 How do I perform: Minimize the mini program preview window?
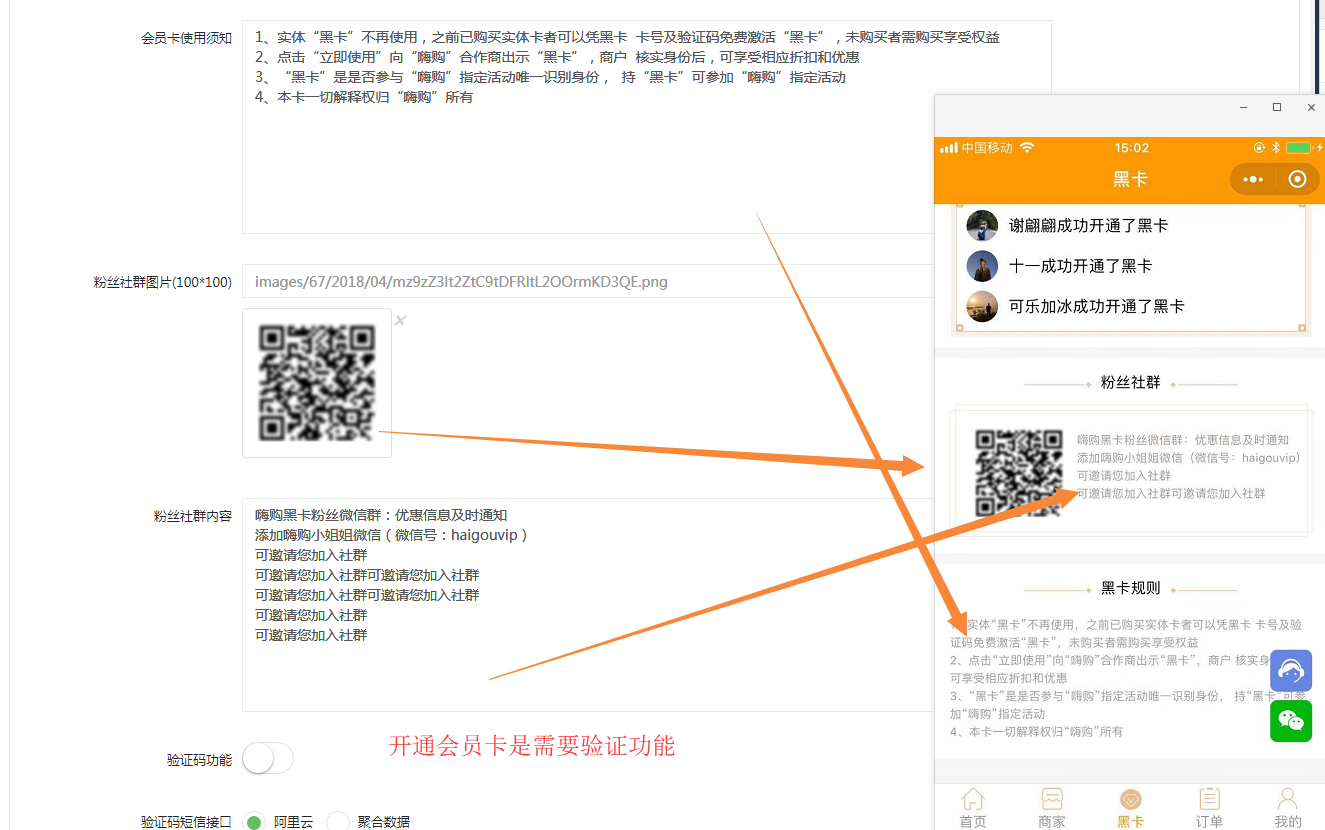tap(1244, 107)
